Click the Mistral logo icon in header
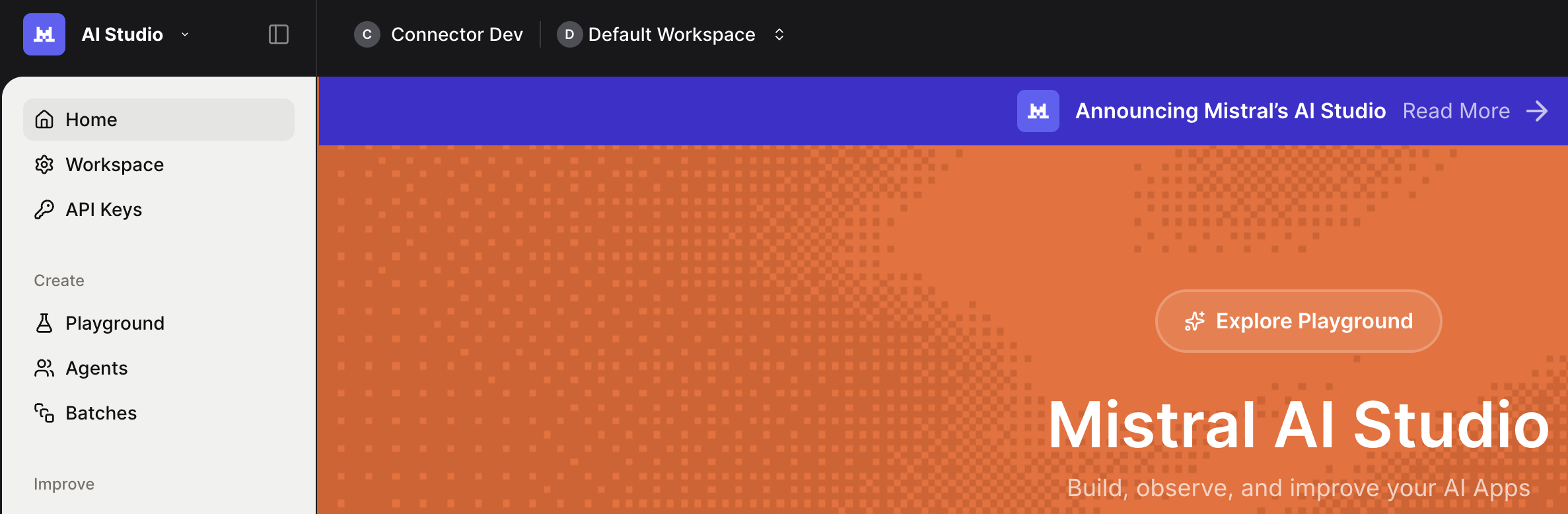The height and width of the screenshot is (514, 1568). (x=44, y=34)
